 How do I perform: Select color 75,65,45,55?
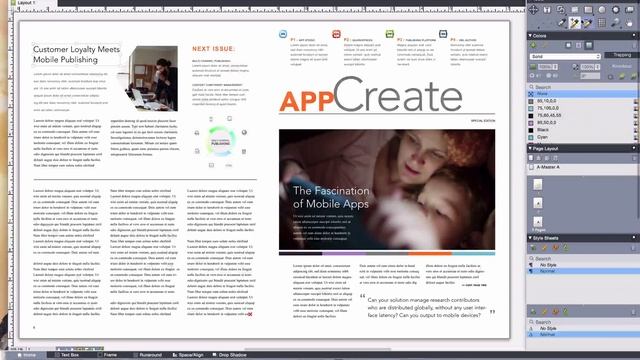[583, 116]
